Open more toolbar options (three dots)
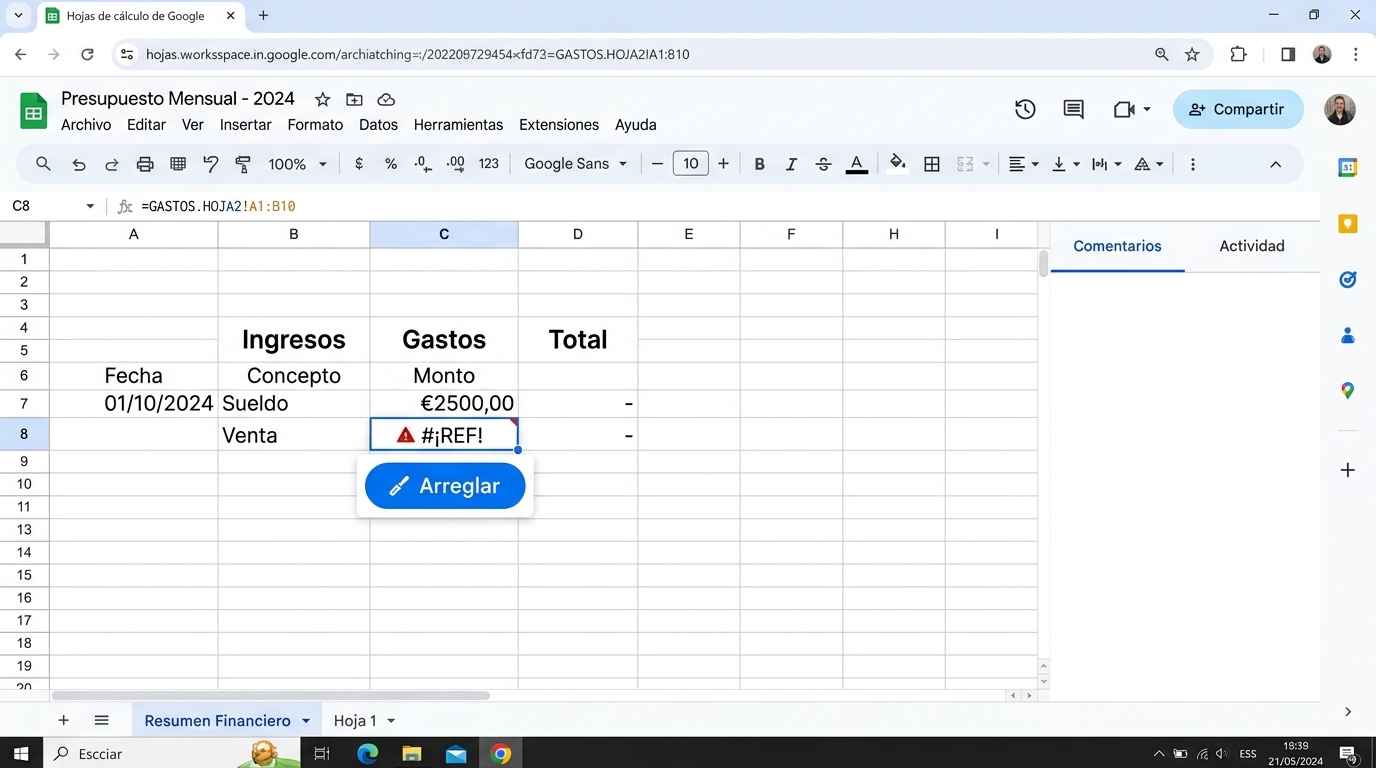The height and width of the screenshot is (768, 1376). pyautogui.click(x=1193, y=164)
